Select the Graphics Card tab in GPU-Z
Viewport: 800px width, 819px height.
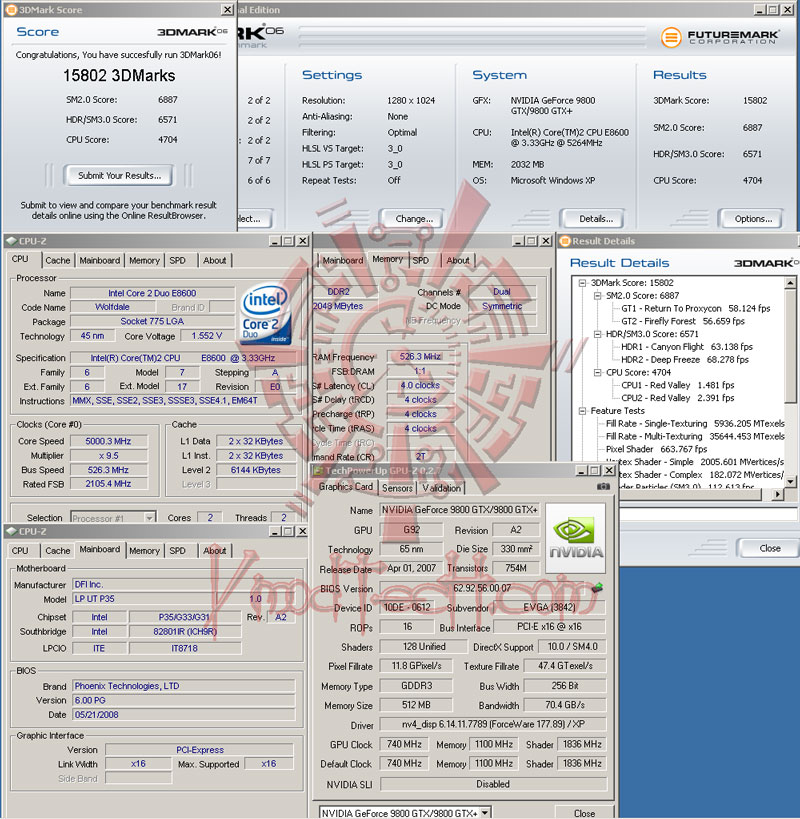point(346,487)
